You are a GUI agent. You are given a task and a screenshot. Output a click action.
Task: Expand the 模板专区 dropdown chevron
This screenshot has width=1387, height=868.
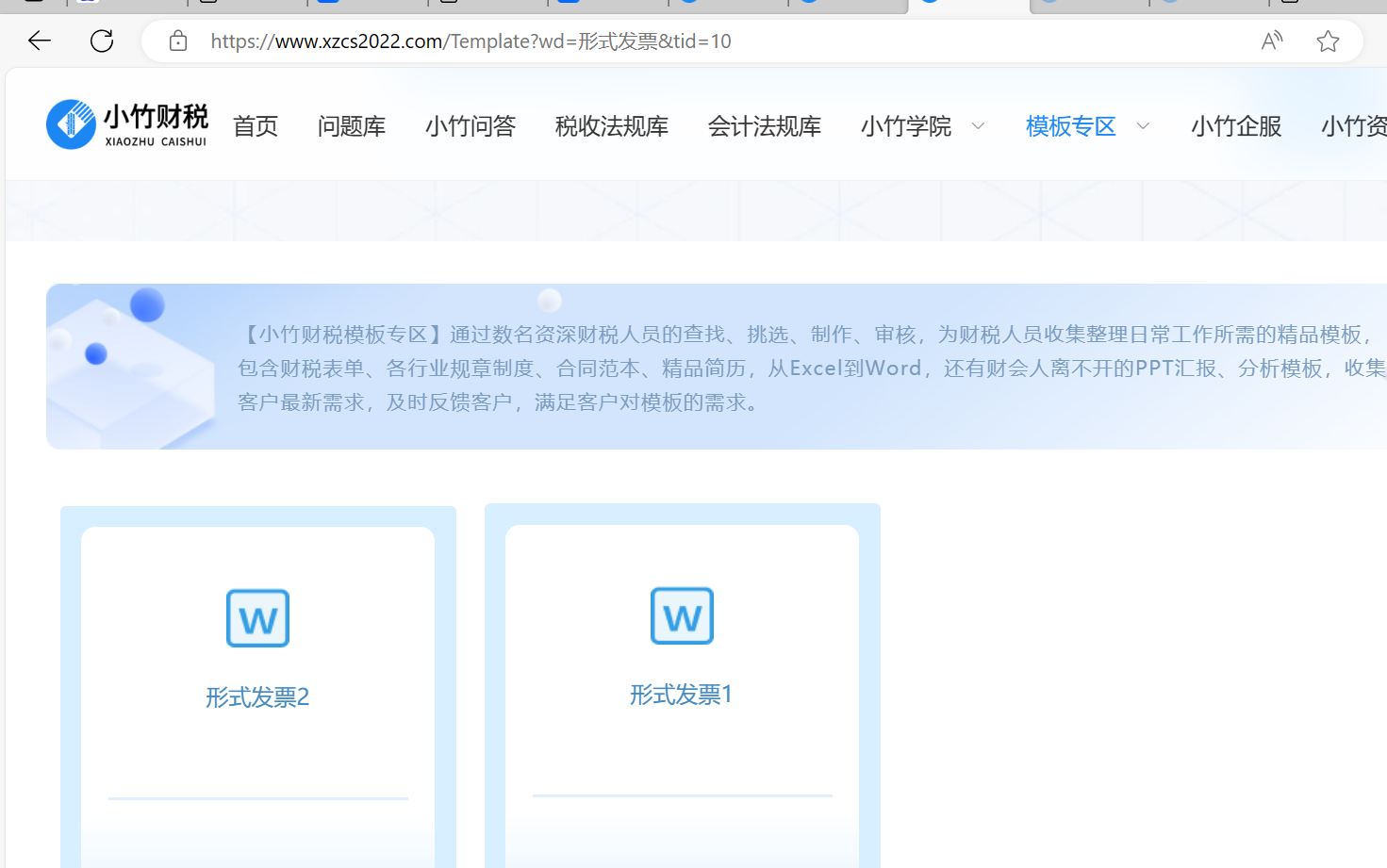click(x=1143, y=126)
